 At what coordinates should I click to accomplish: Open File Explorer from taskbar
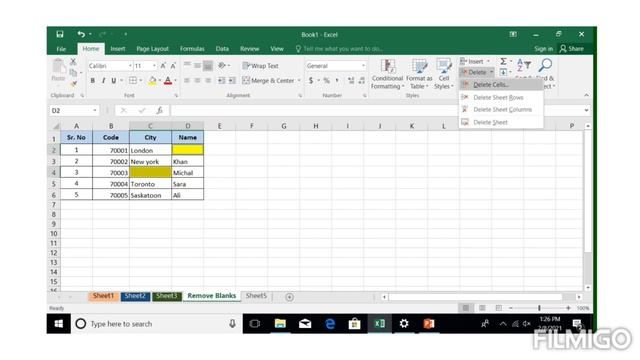pyautogui.click(x=280, y=324)
